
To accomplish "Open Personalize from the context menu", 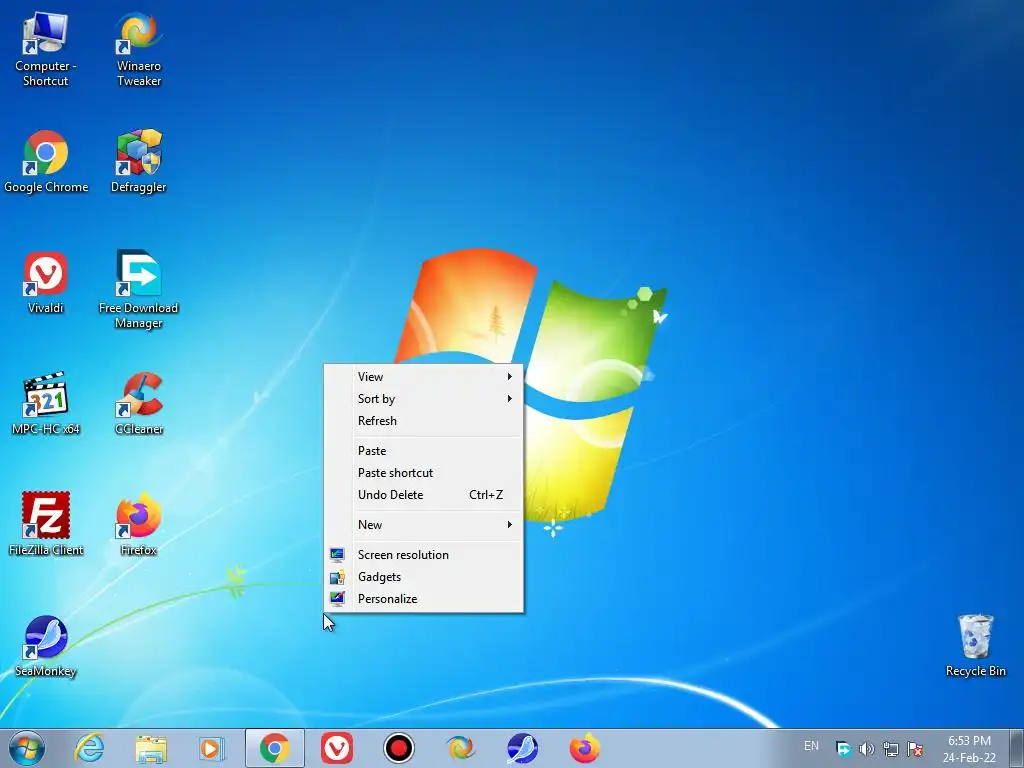I will [424, 599].
